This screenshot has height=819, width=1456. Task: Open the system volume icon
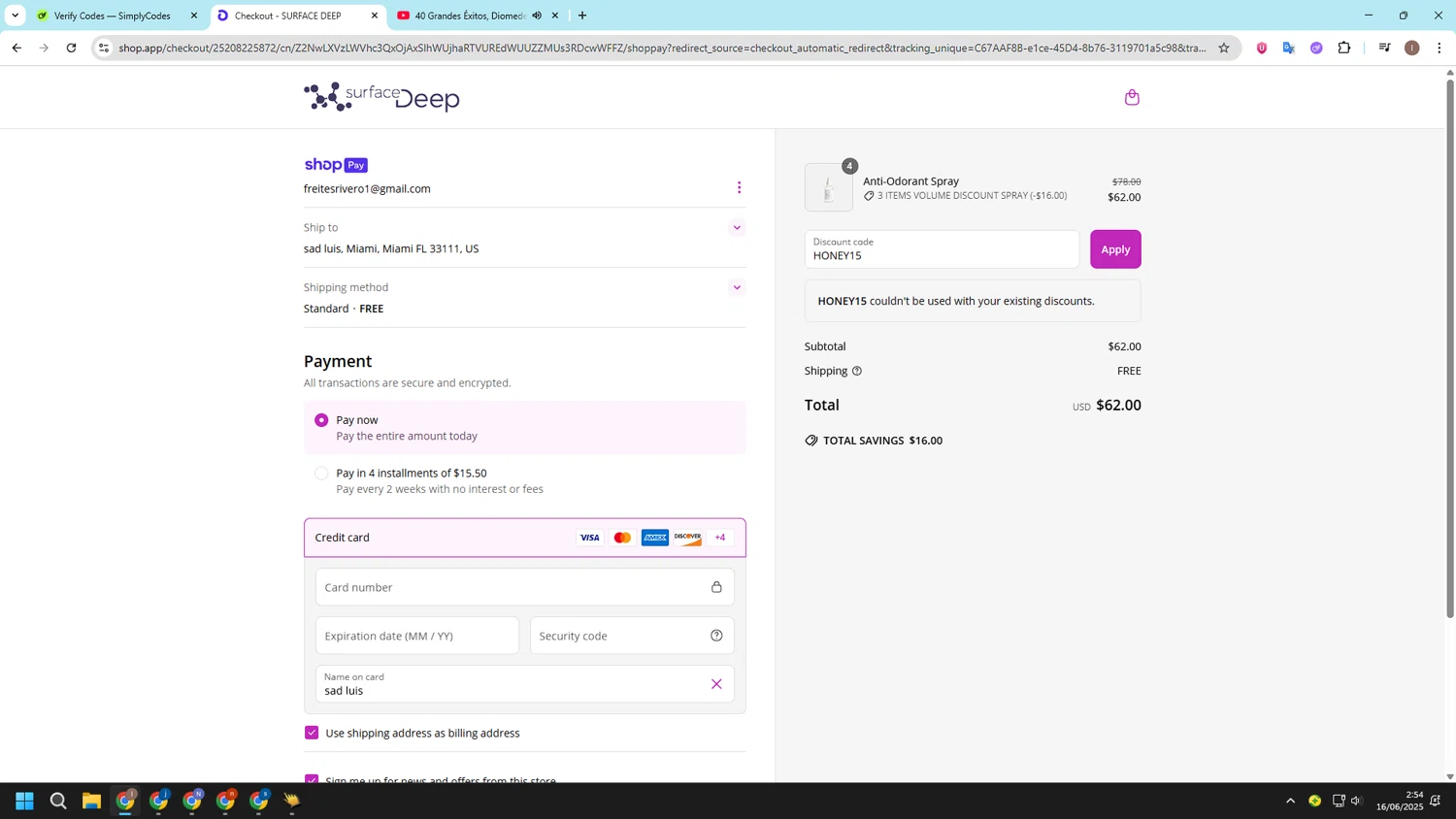click(x=1357, y=801)
